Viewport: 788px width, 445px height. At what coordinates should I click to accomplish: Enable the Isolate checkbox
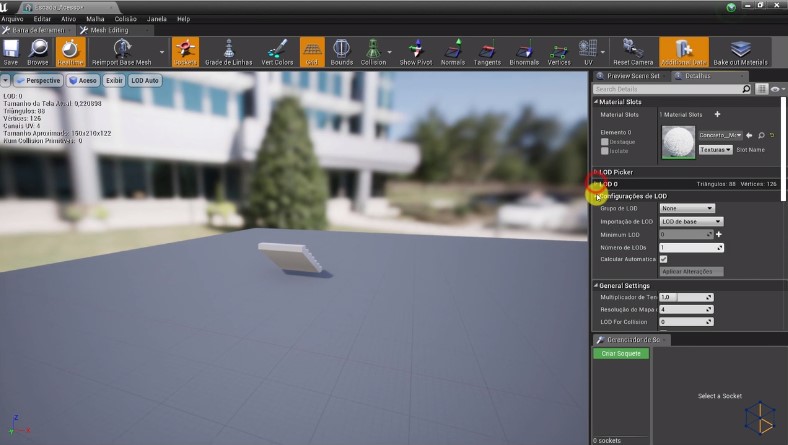605,151
